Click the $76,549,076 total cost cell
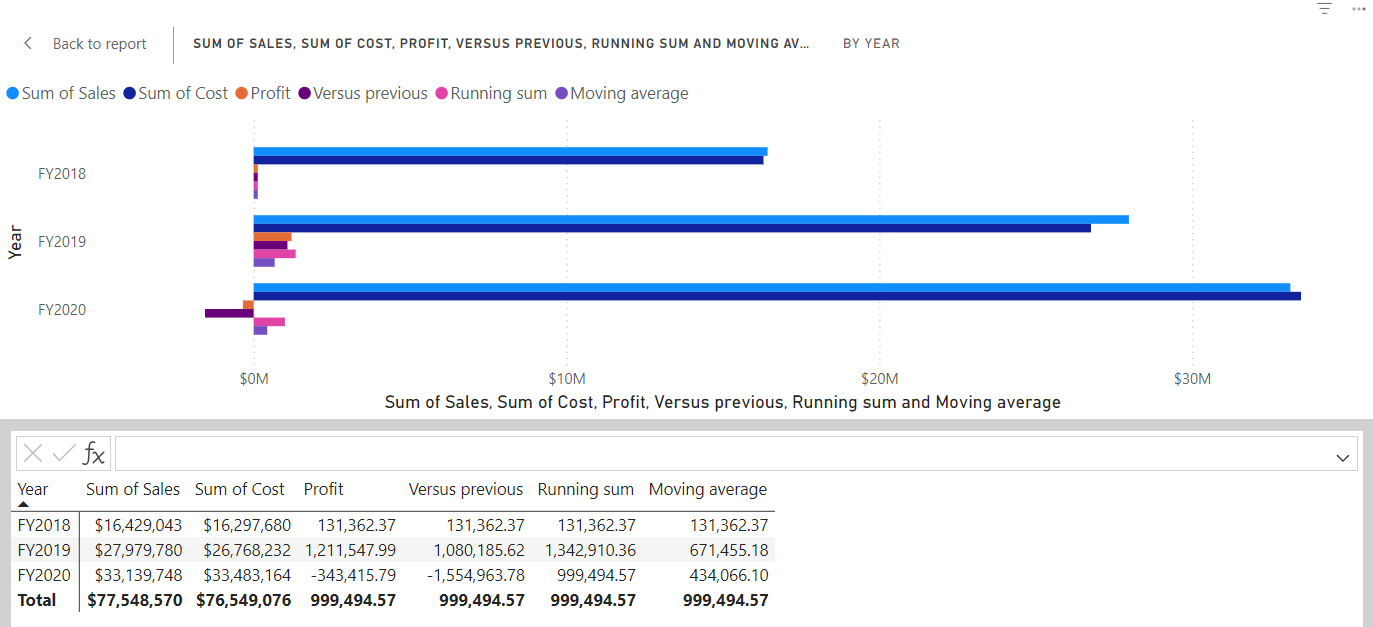This screenshot has height=627, width=1373. tap(244, 600)
